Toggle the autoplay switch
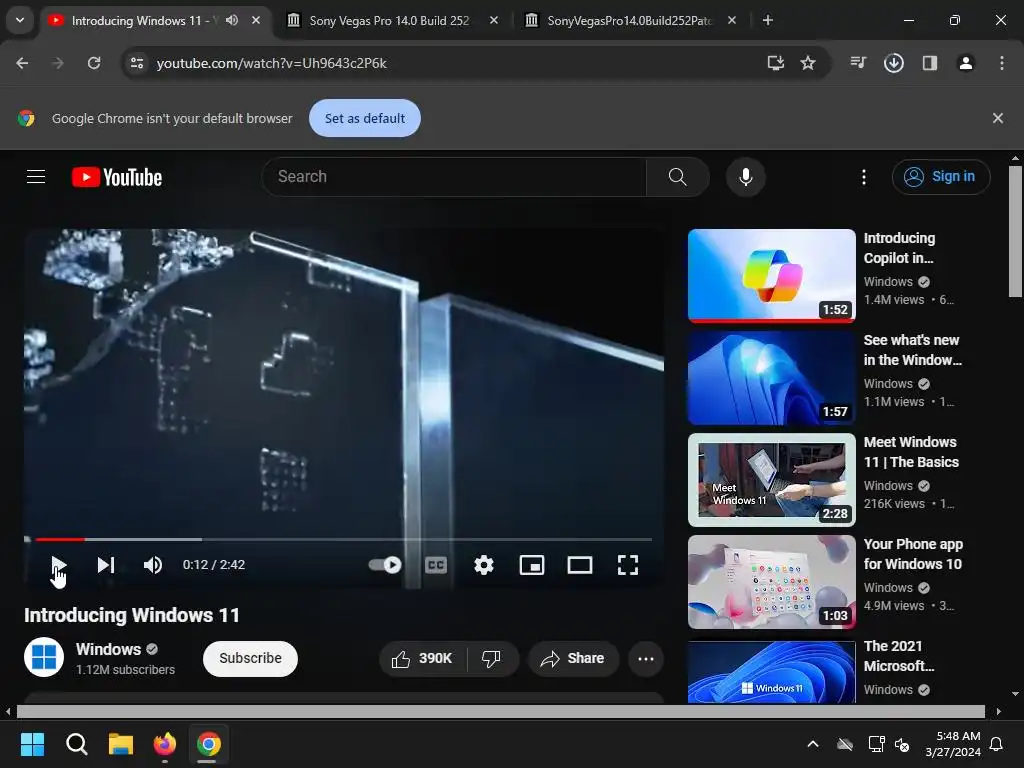Image resolution: width=1024 pixels, height=768 pixels. [x=385, y=565]
